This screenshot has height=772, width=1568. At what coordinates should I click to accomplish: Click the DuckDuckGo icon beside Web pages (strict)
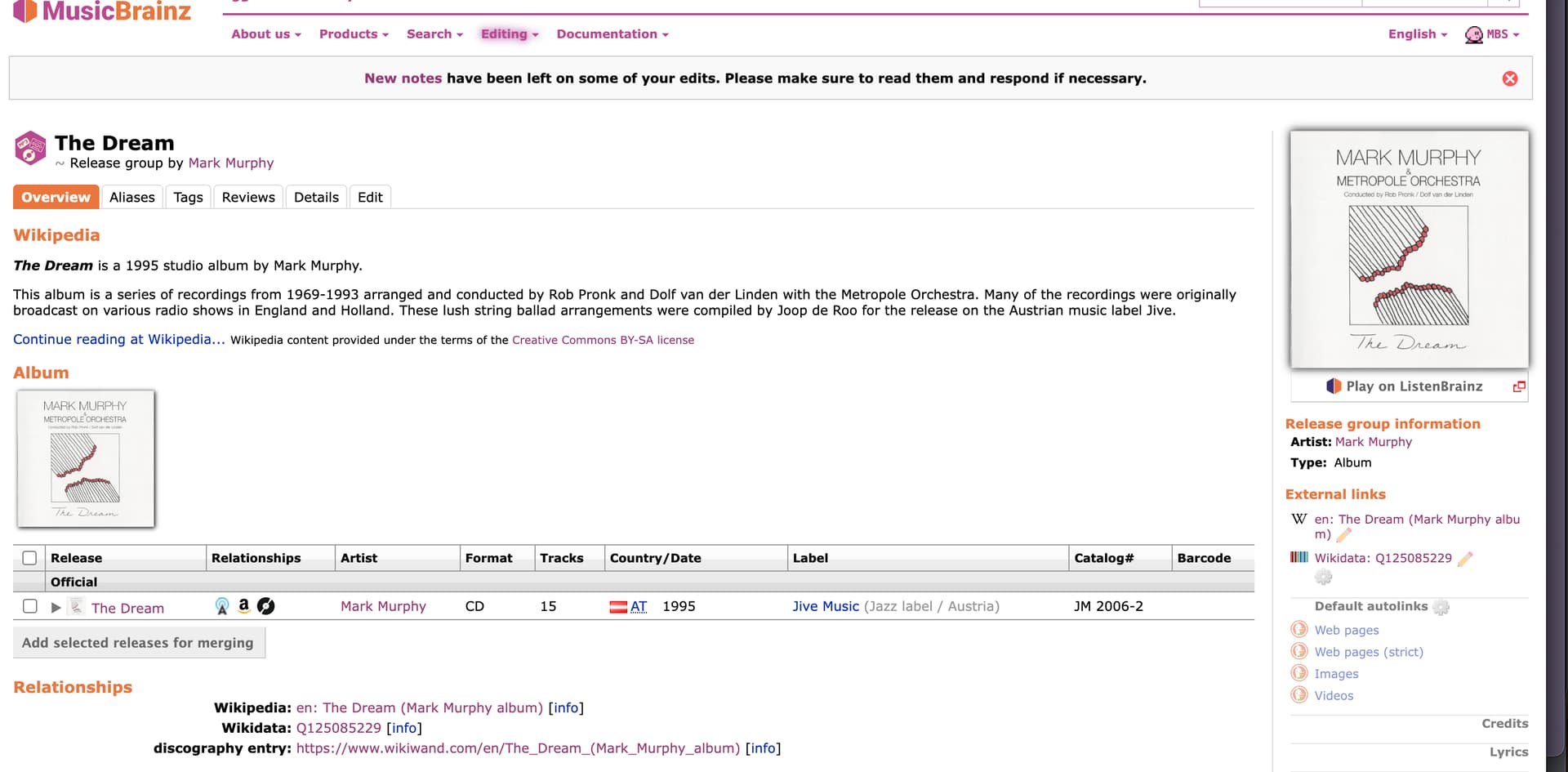click(x=1299, y=651)
